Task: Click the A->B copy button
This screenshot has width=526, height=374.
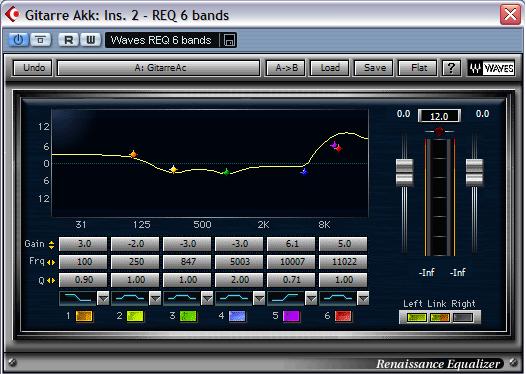Action: tap(286, 68)
